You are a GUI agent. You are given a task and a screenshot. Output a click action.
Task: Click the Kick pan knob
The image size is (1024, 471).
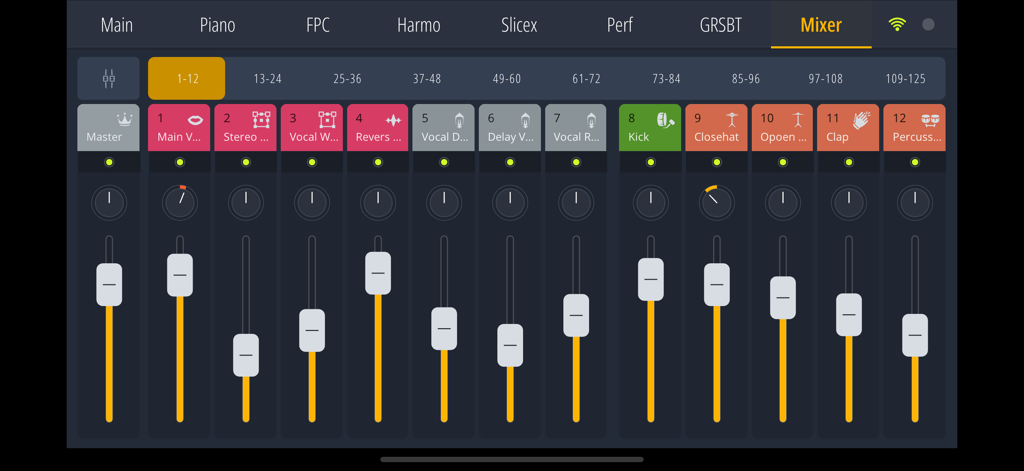(x=650, y=203)
